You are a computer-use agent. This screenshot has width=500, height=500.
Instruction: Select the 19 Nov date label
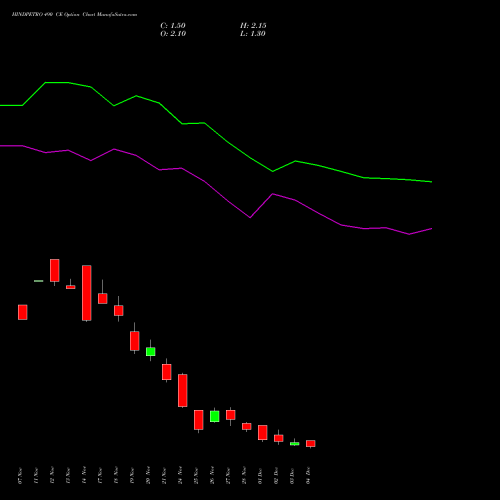pyautogui.click(x=132, y=476)
